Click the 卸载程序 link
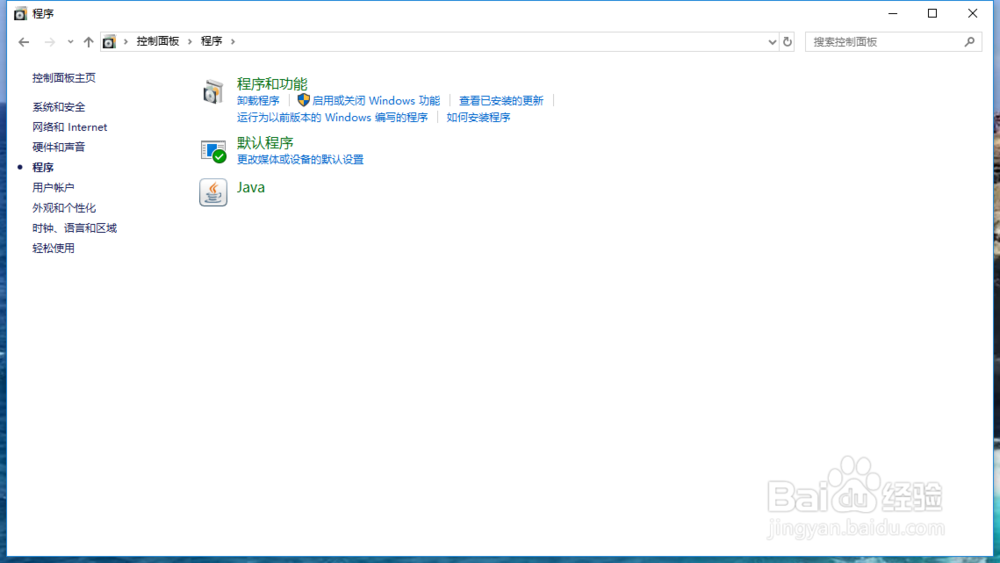 coord(258,101)
